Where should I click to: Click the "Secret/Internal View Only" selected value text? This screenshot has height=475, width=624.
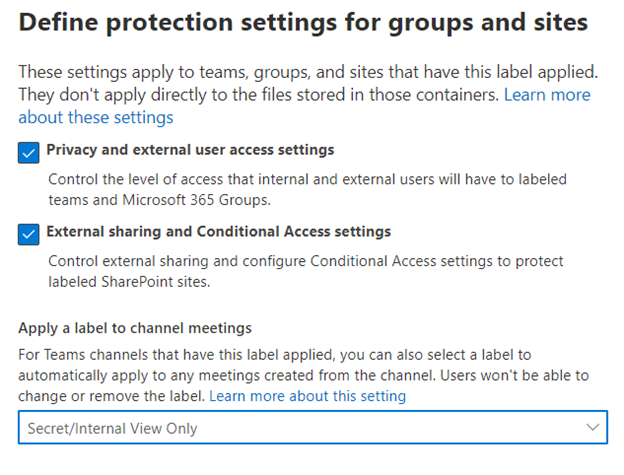pos(112,428)
